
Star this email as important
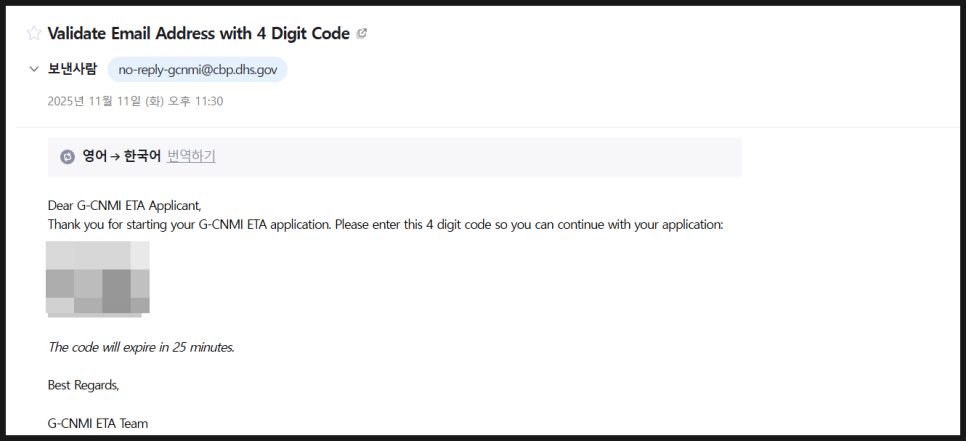coord(34,33)
